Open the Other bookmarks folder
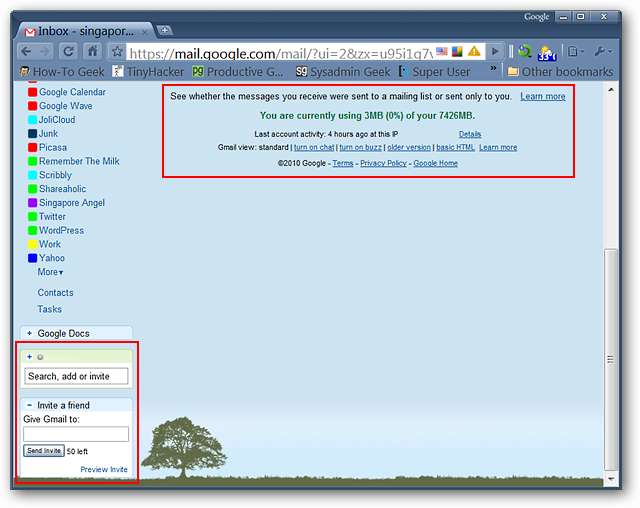 coord(560,72)
